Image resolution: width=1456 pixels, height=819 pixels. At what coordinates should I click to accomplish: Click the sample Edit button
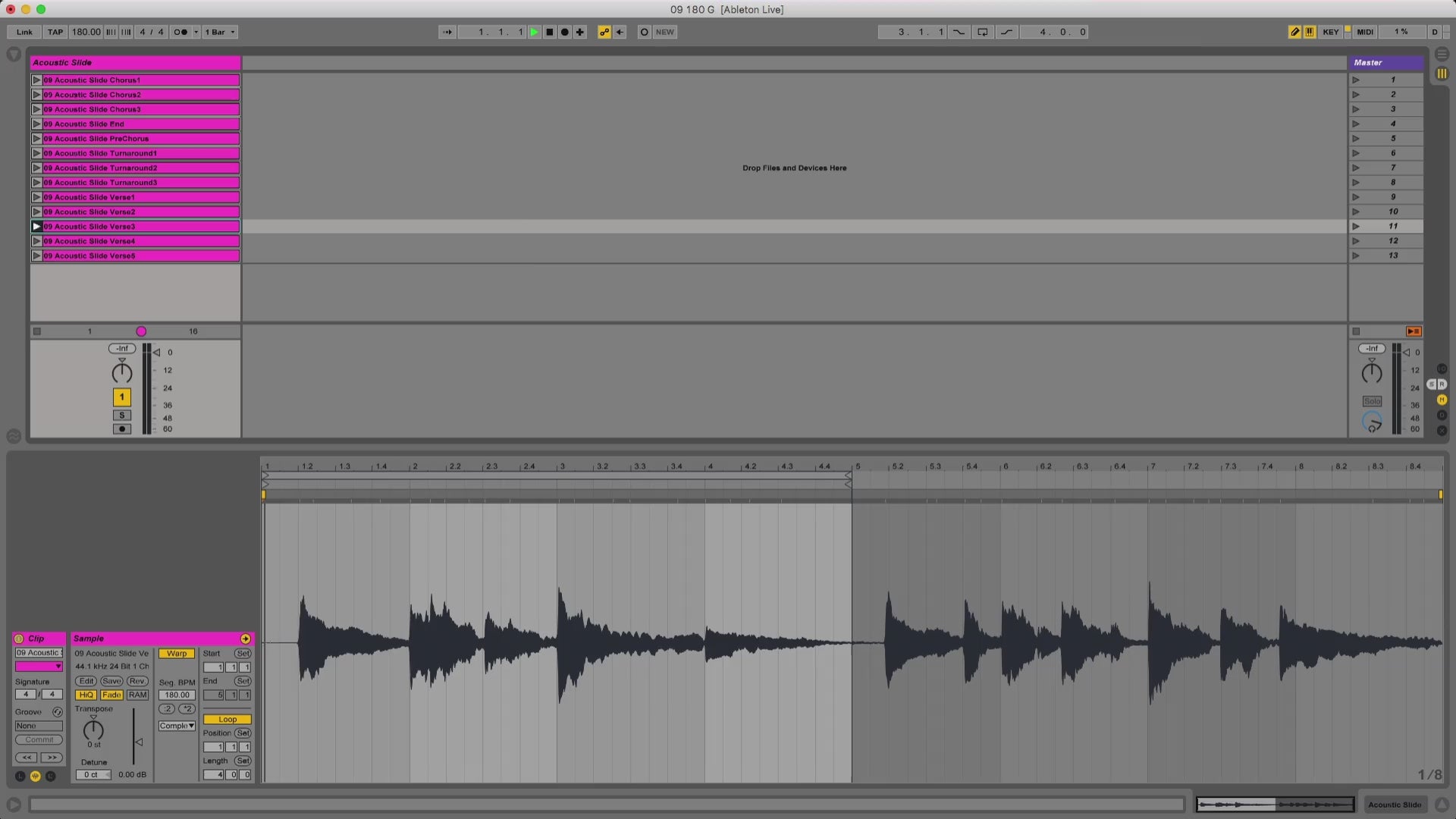pos(86,681)
